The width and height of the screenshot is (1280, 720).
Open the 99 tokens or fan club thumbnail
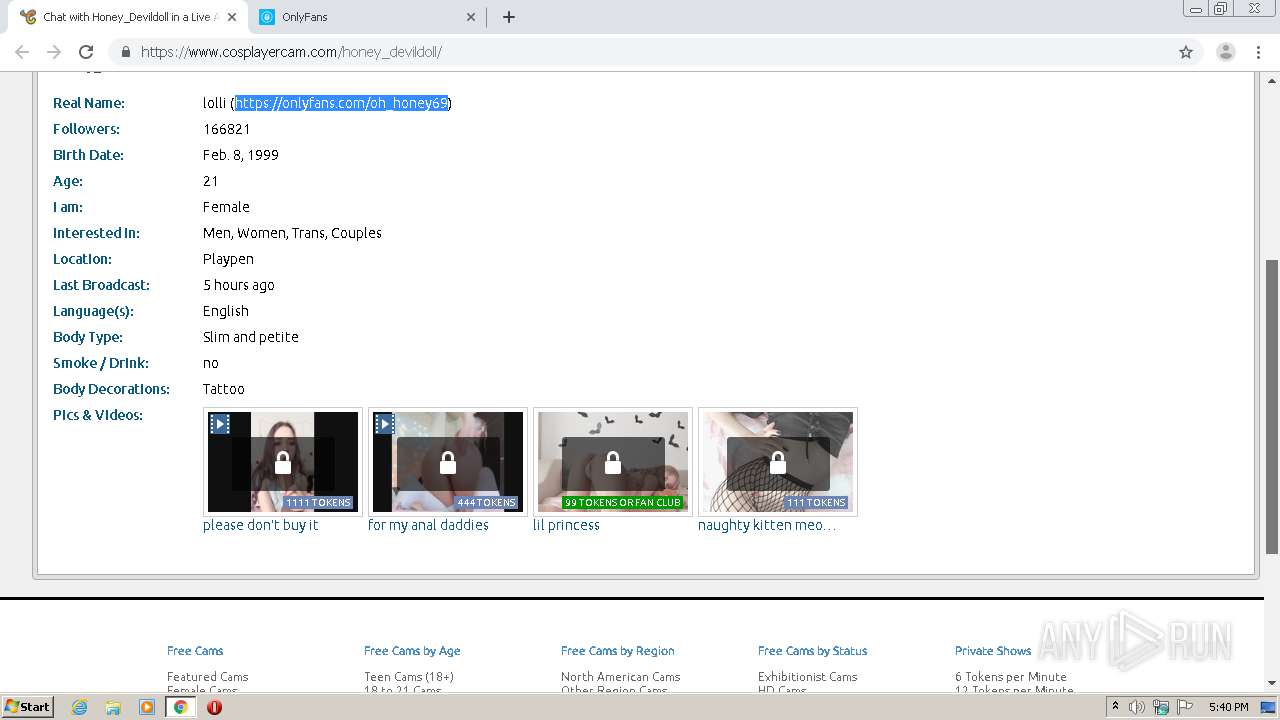coord(613,462)
